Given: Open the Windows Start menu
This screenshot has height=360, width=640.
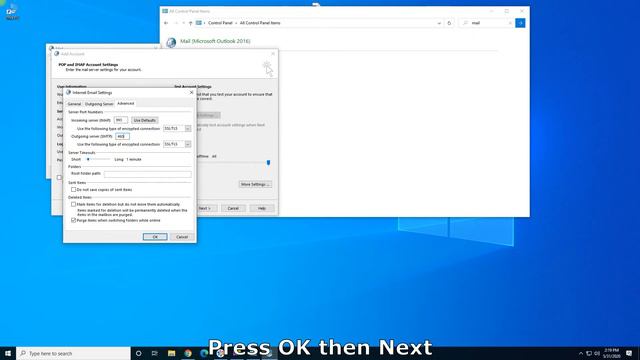Looking at the screenshot, I should pyautogui.click(x=8, y=353).
